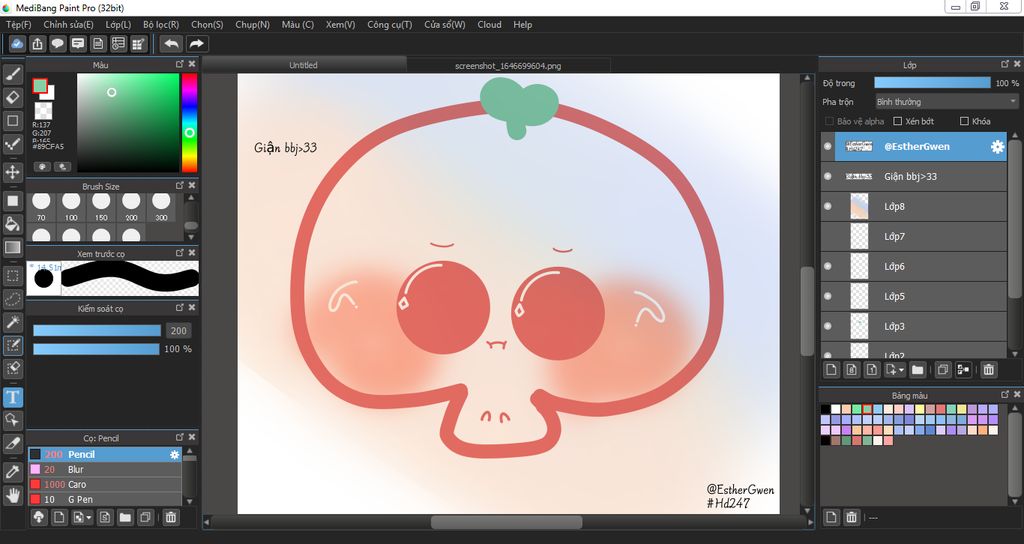This screenshot has width=1024, height=544.
Task: Click the export/share icon in top toolbar
Action: point(37,44)
